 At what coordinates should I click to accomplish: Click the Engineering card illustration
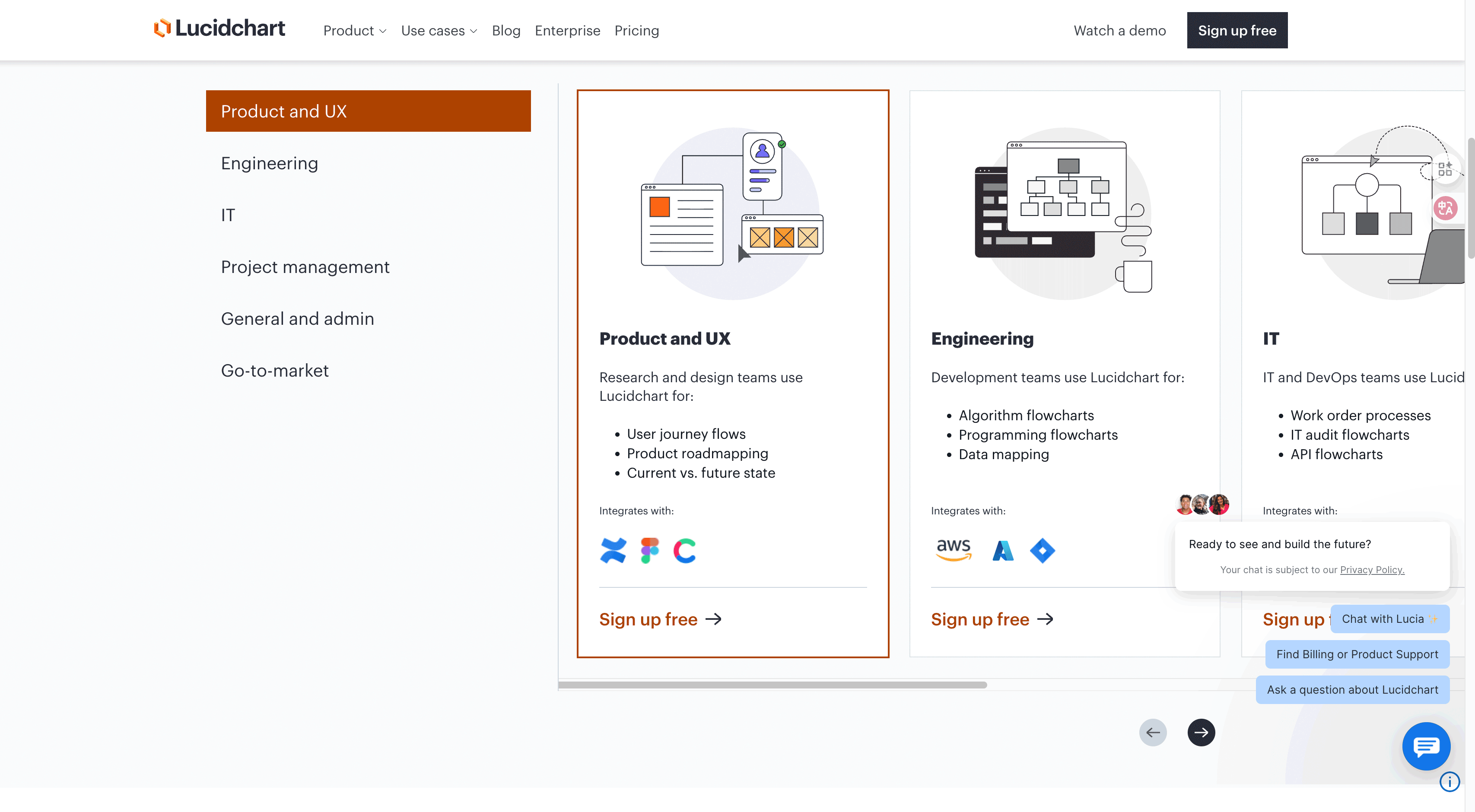(x=1064, y=213)
